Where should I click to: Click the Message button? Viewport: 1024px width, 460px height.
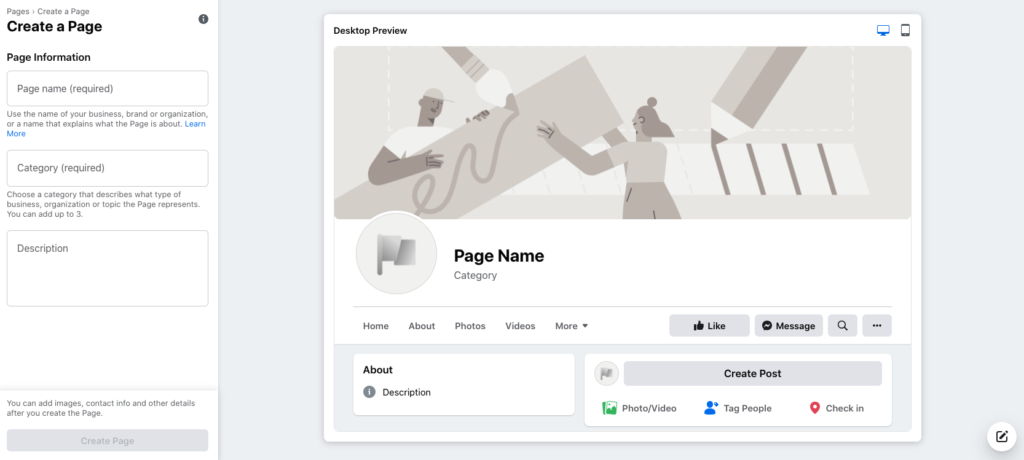click(788, 326)
